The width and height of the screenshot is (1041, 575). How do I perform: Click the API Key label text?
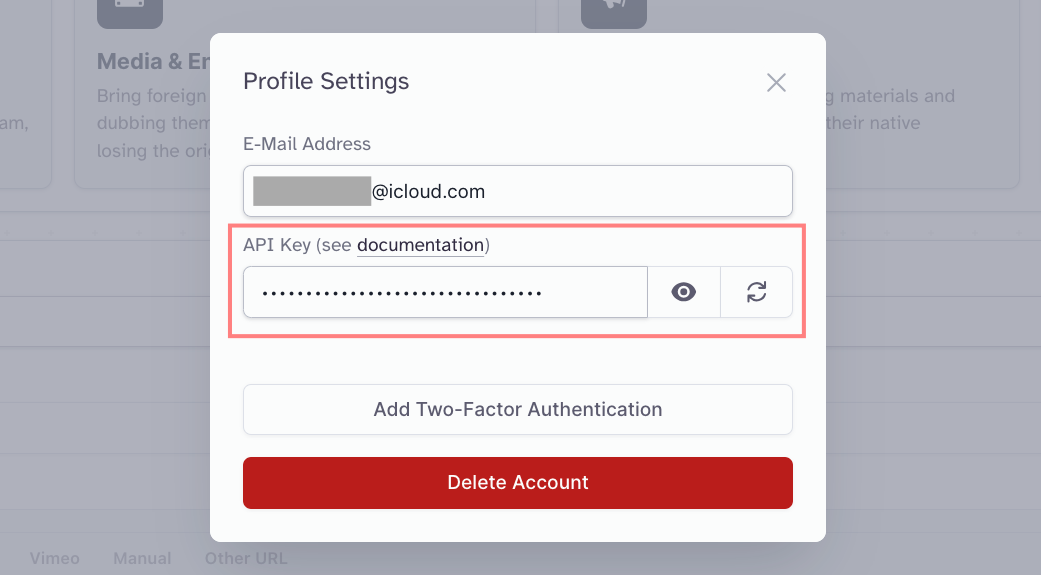pyautogui.click(x=277, y=245)
